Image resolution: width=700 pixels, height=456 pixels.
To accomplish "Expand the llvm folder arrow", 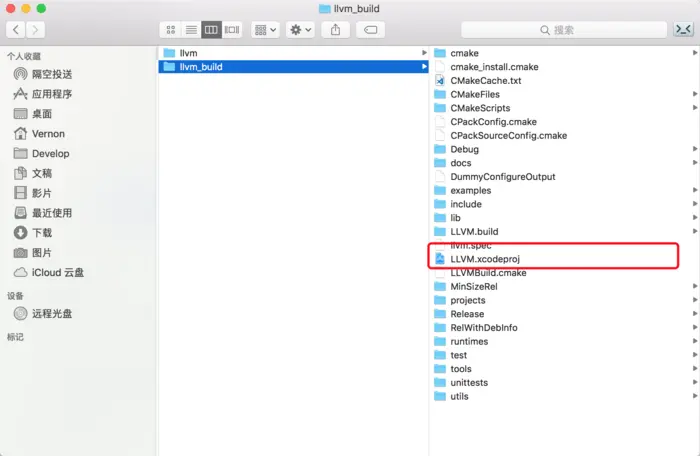I will pyautogui.click(x=424, y=53).
